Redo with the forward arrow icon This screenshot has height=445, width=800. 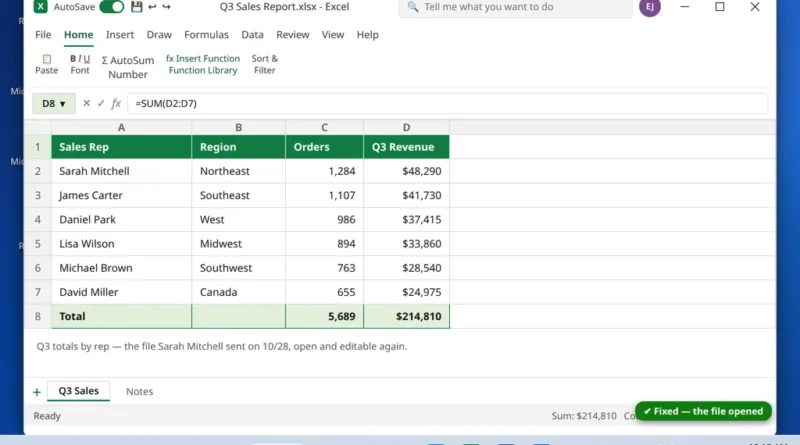[166, 7]
